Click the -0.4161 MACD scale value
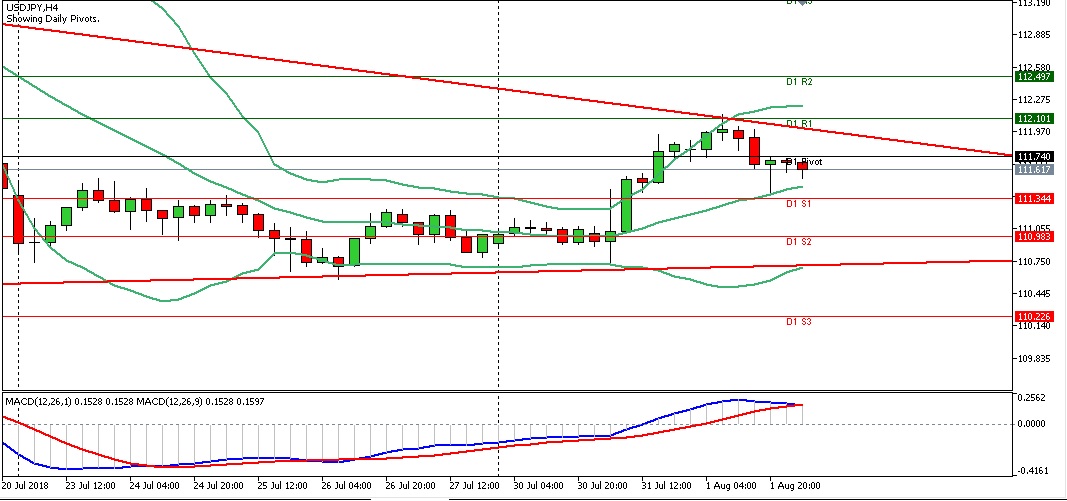The height and width of the screenshot is (501, 1067). [1031, 471]
